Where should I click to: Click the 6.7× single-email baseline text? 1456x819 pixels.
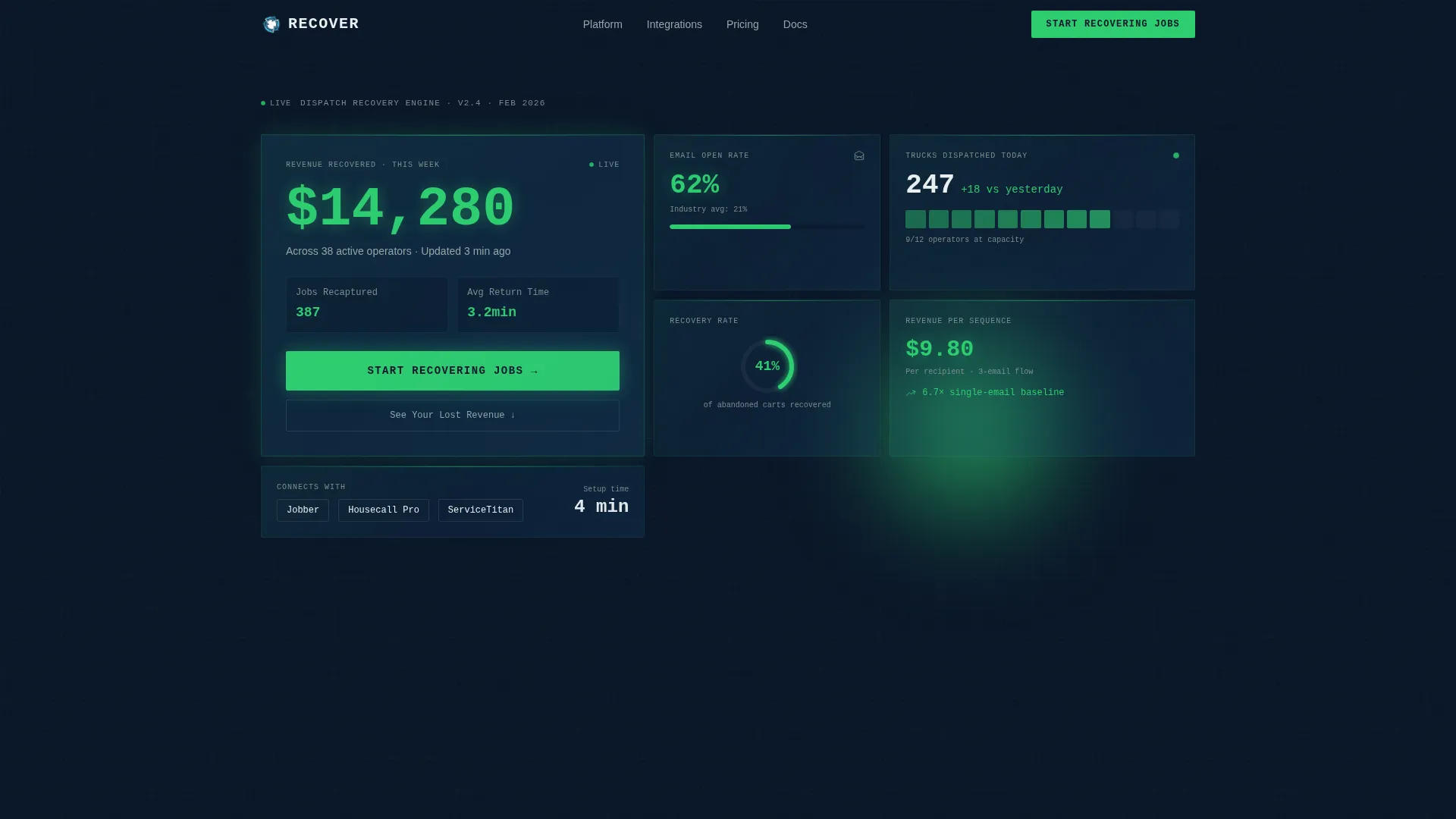point(993,393)
